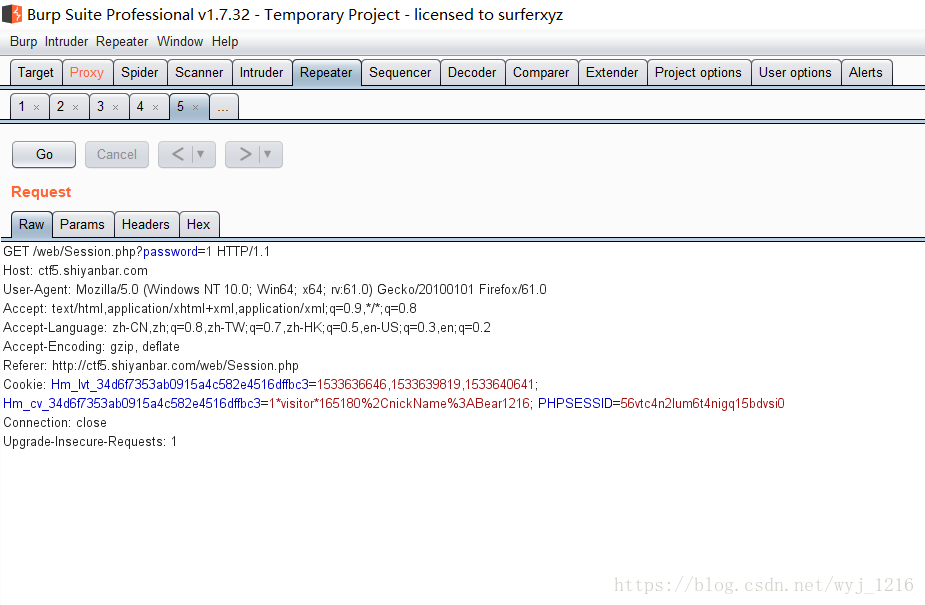Switch to the Extender tab
The height and width of the screenshot is (605, 925).
point(612,73)
